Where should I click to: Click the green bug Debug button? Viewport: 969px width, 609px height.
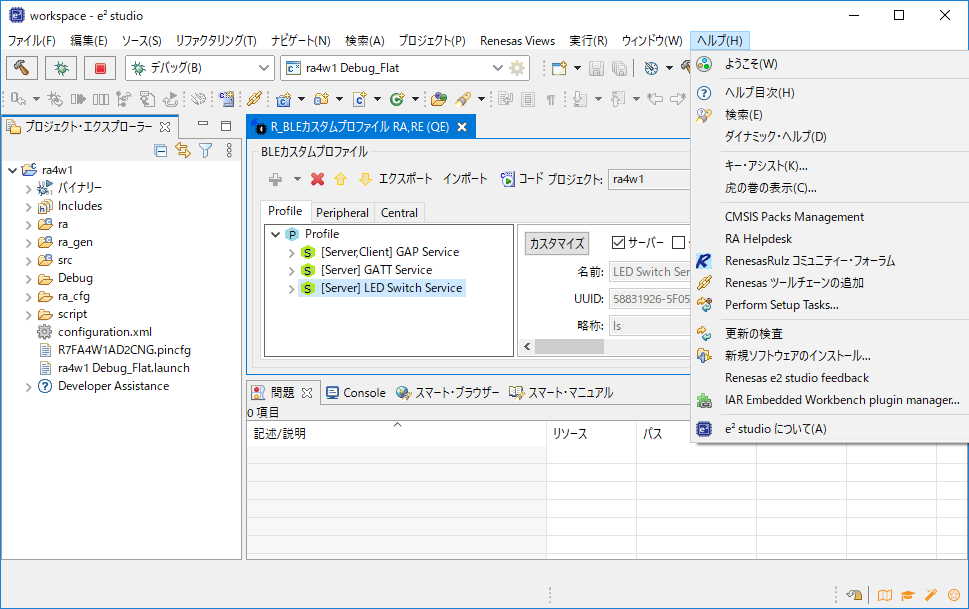pos(61,68)
